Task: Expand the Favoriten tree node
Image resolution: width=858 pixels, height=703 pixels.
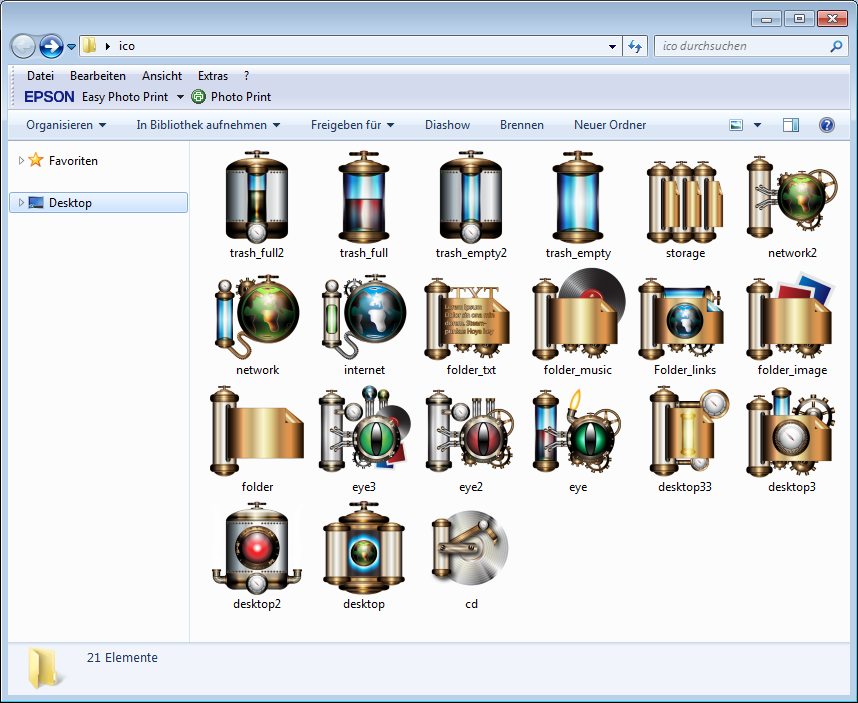Action: (x=22, y=160)
